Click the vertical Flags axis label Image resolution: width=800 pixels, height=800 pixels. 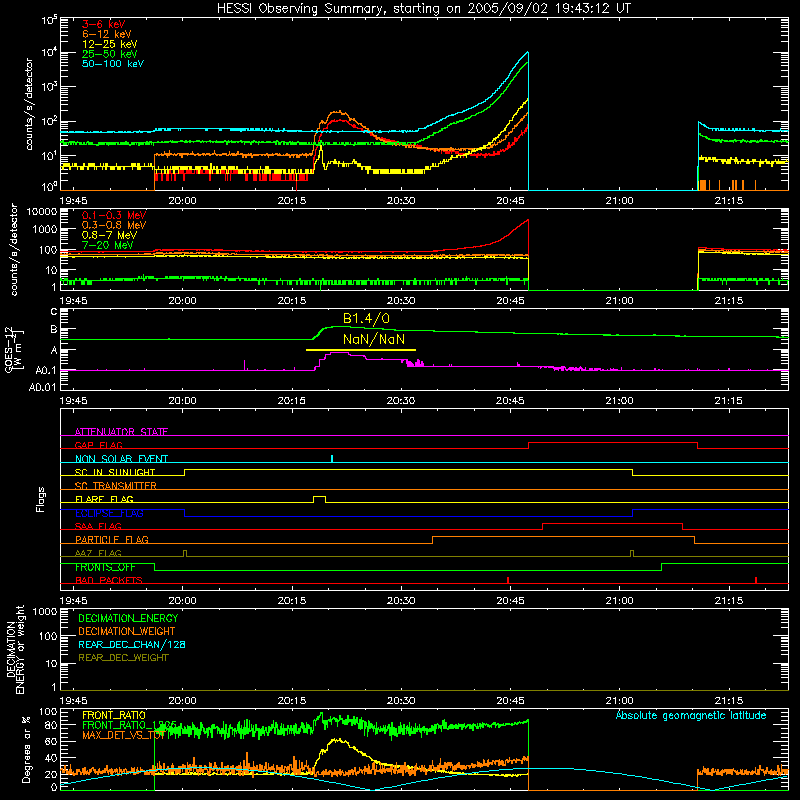pyautogui.click(x=41, y=499)
